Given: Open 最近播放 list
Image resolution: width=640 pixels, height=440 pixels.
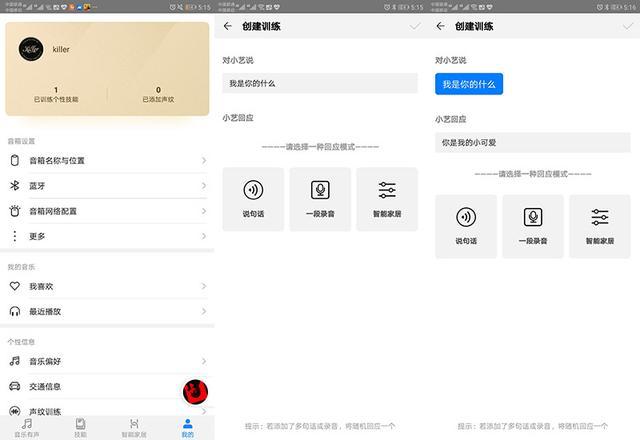Looking at the screenshot, I should 107,311.
